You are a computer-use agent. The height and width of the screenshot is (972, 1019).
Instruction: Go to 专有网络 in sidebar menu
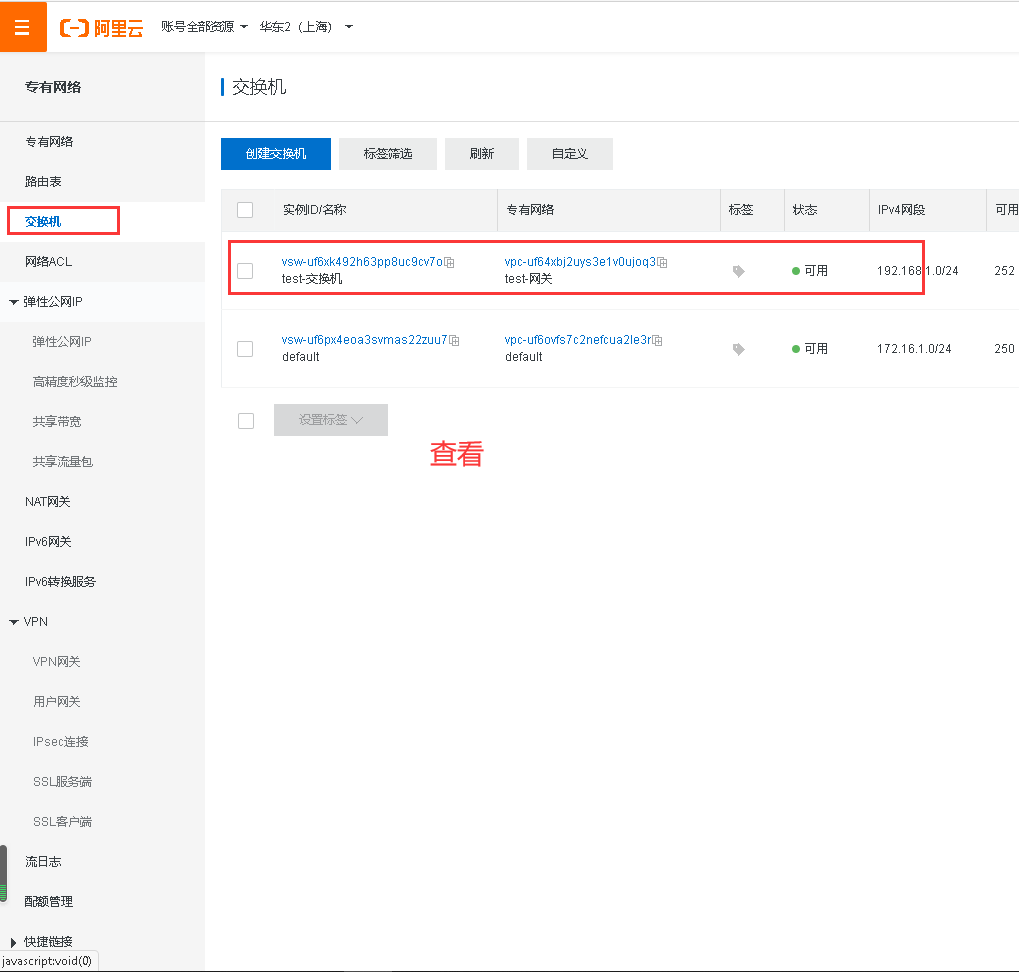pyautogui.click(x=49, y=142)
